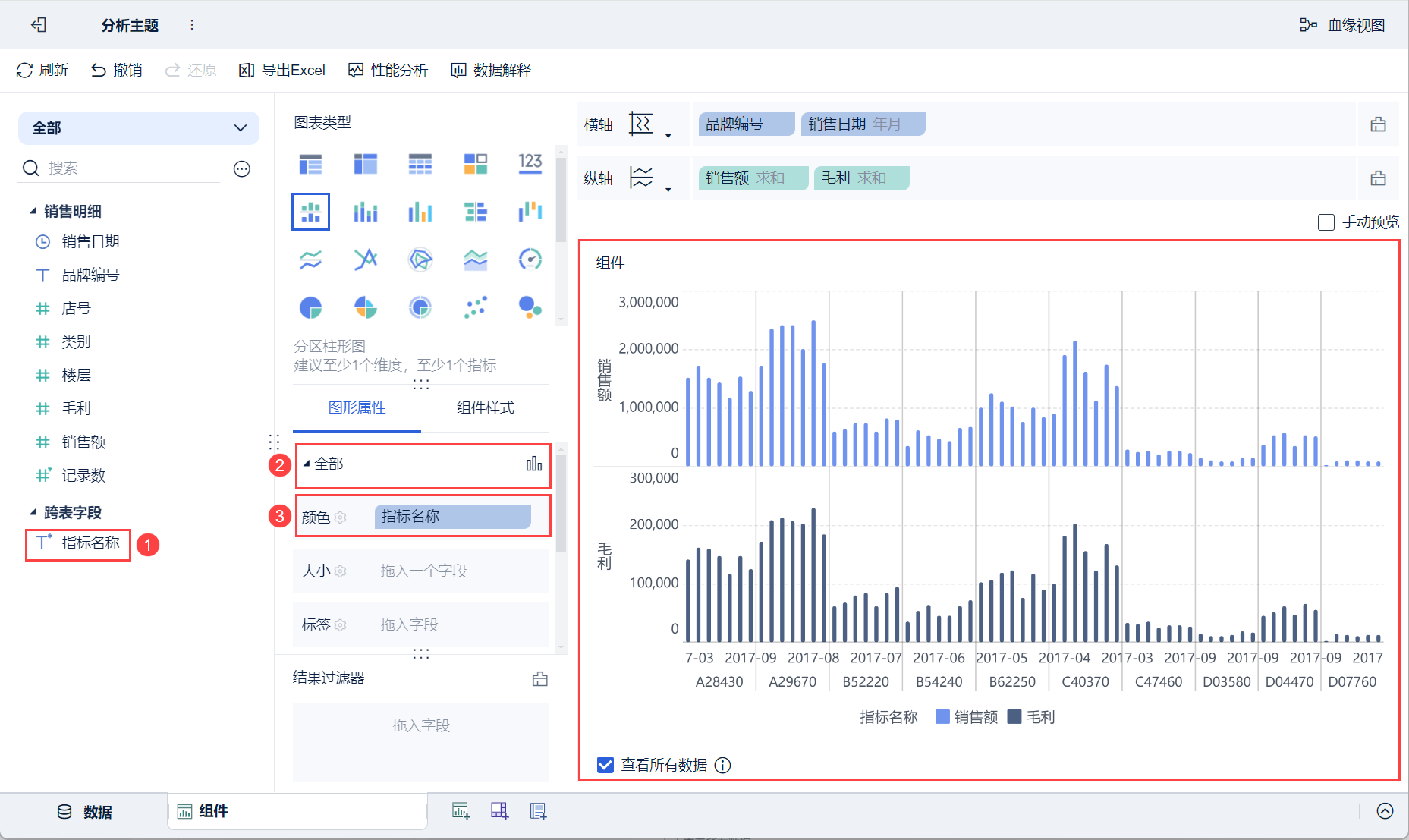
Task: Open field options next to the search box
Action: click(x=242, y=168)
